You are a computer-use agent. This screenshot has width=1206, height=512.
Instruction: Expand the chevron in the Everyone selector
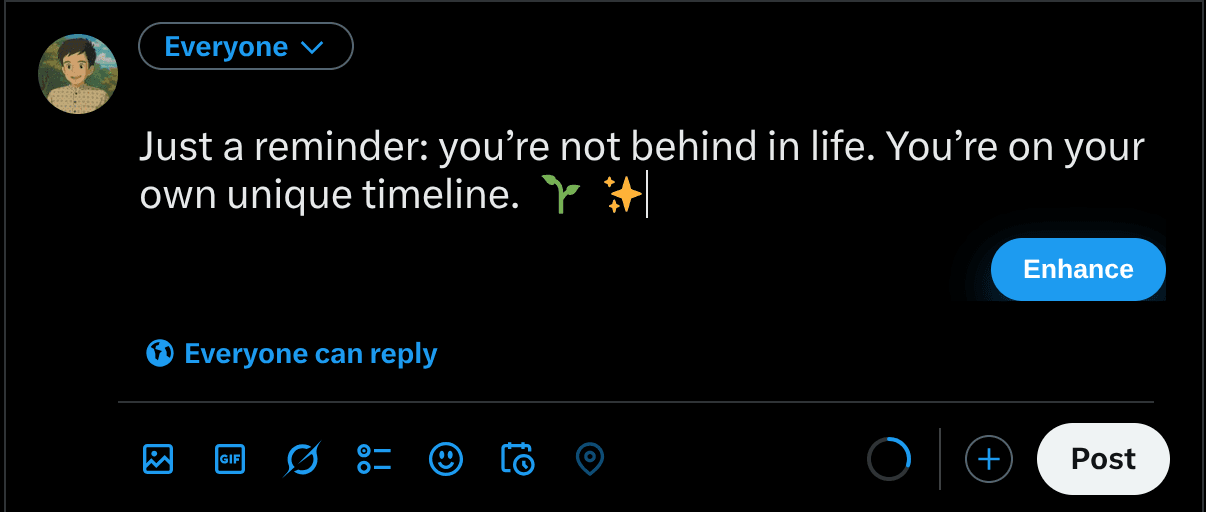point(312,47)
